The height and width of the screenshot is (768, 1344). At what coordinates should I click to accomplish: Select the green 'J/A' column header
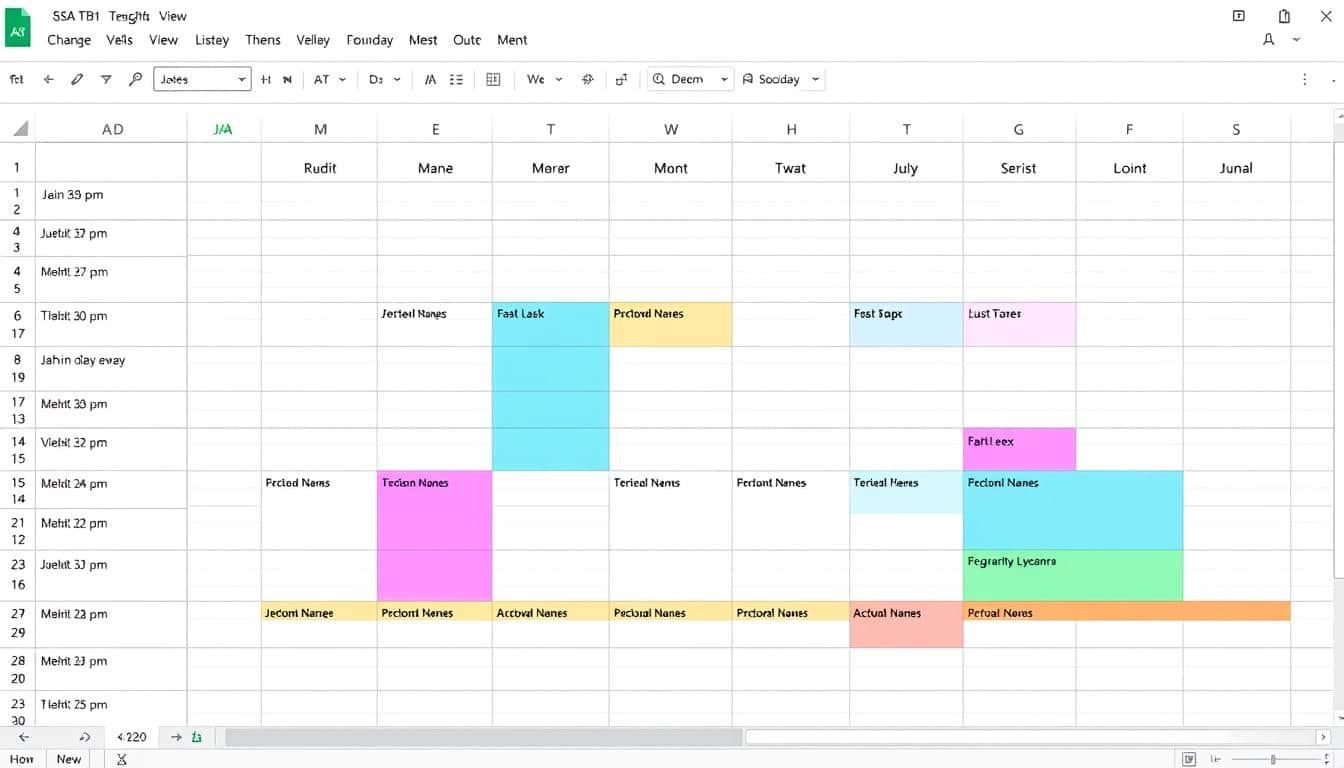[223, 129]
